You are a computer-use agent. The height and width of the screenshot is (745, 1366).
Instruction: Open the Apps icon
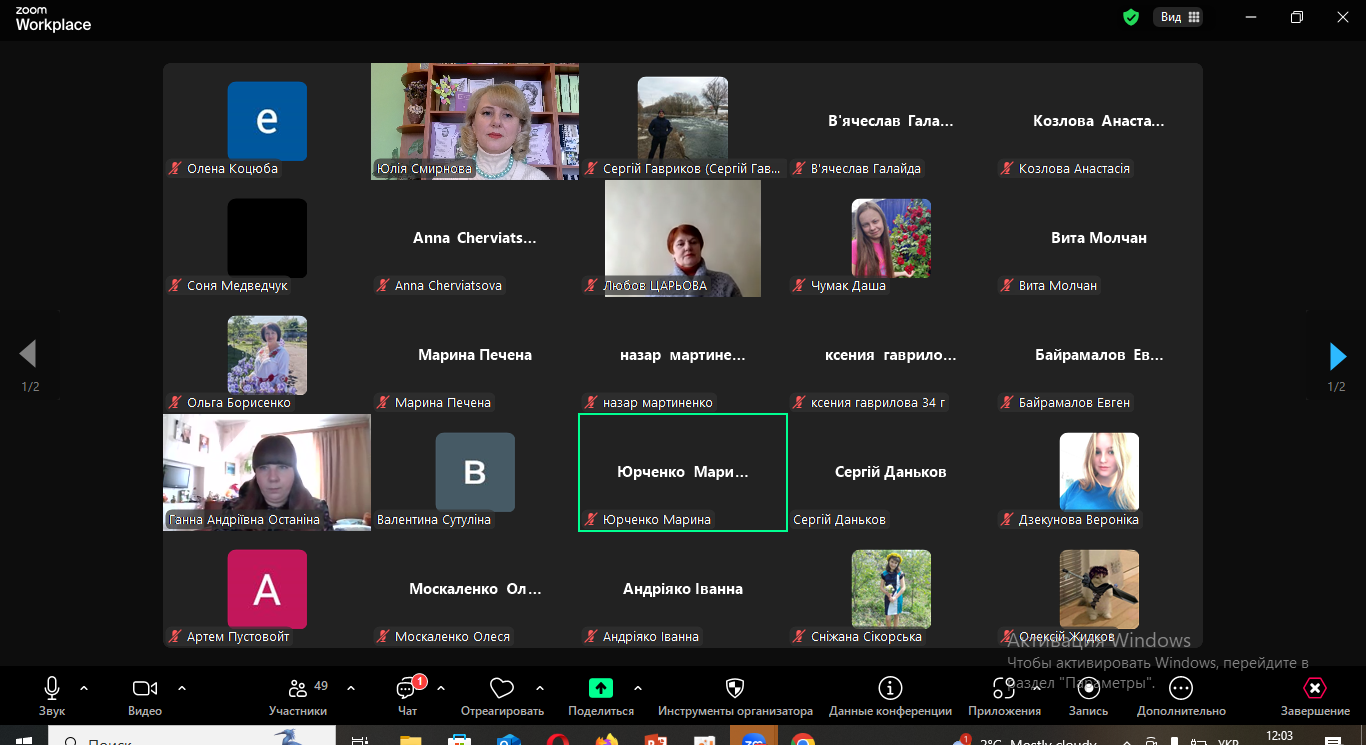coord(1004,688)
